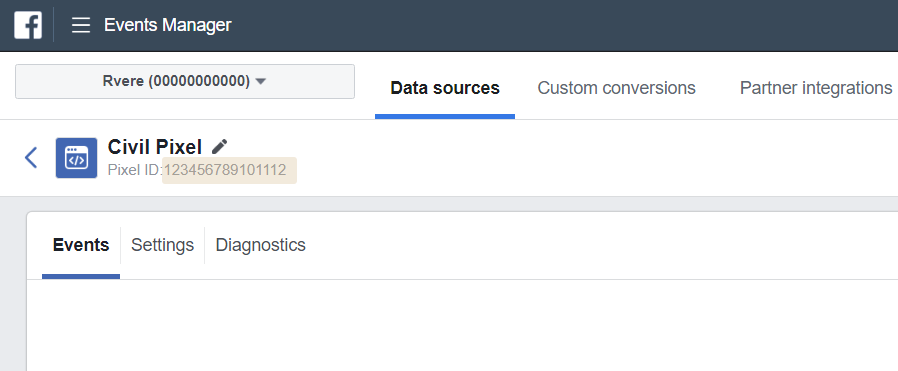
Task: Click the Civil Pixel name heading
Action: click(155, 147)
